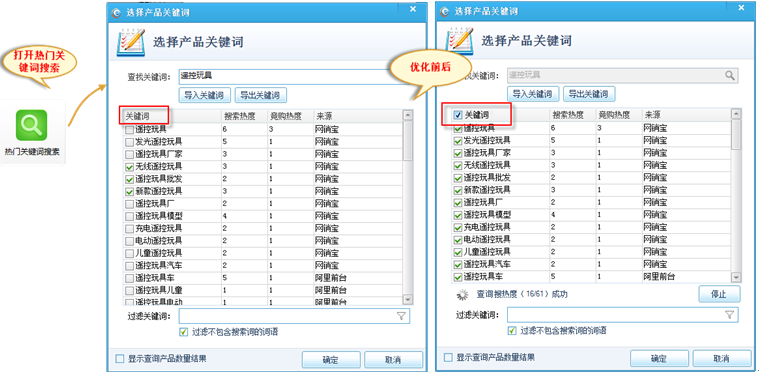Toggle 过滤不包含搜索词的词语 in left window
Viewport: 759px width, 372px height.
click(x=183, y=332)
